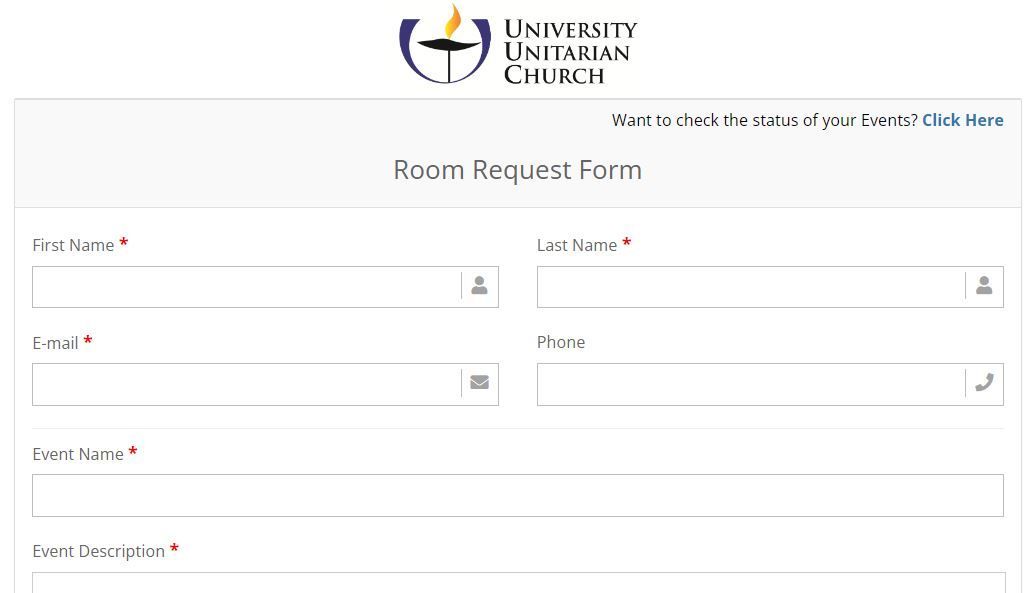Click the Last Name label
This screenshot has height=593, width=1035.
coord(577,245)
